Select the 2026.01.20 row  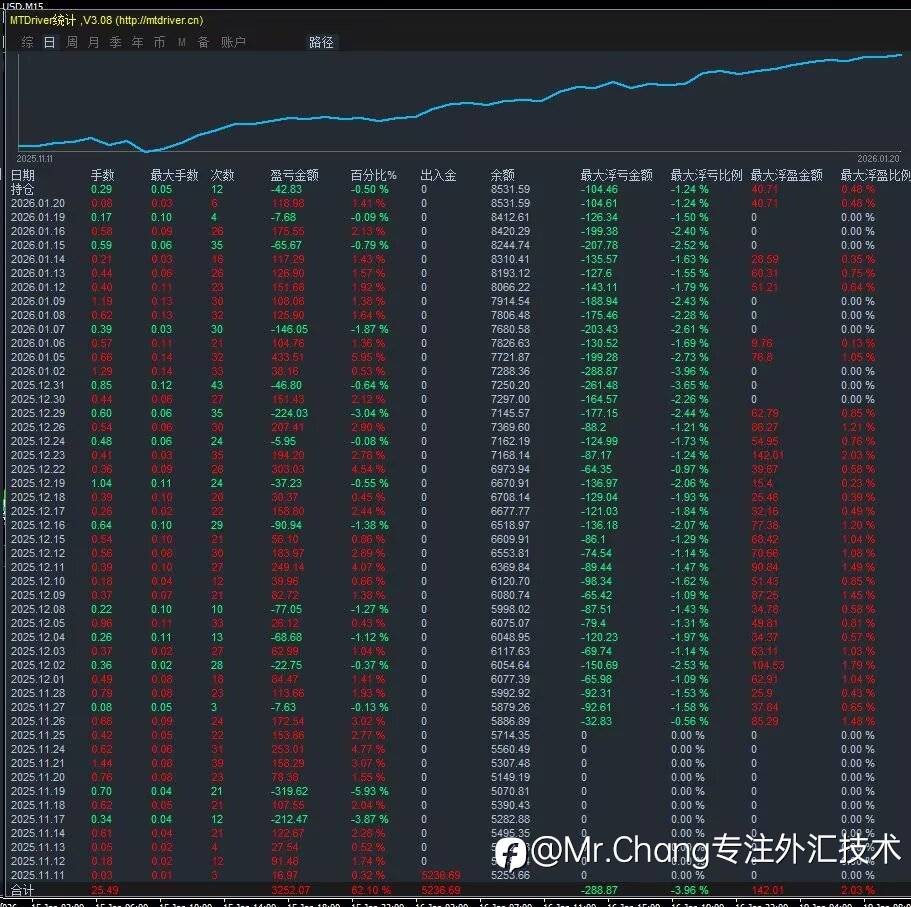pyautogui.click(x=456, y=203)
